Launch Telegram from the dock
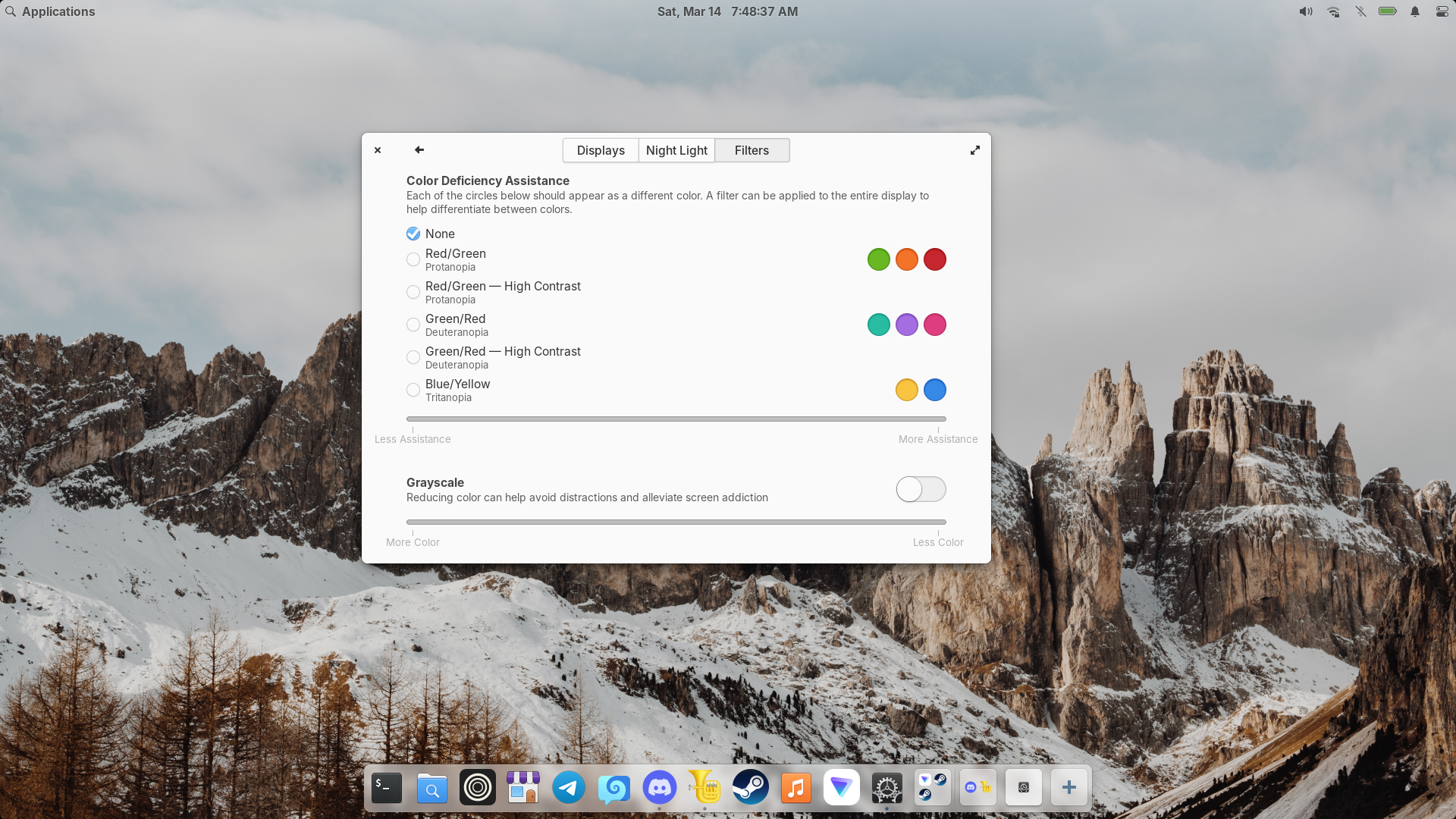1456x819 pixels. 569,788
